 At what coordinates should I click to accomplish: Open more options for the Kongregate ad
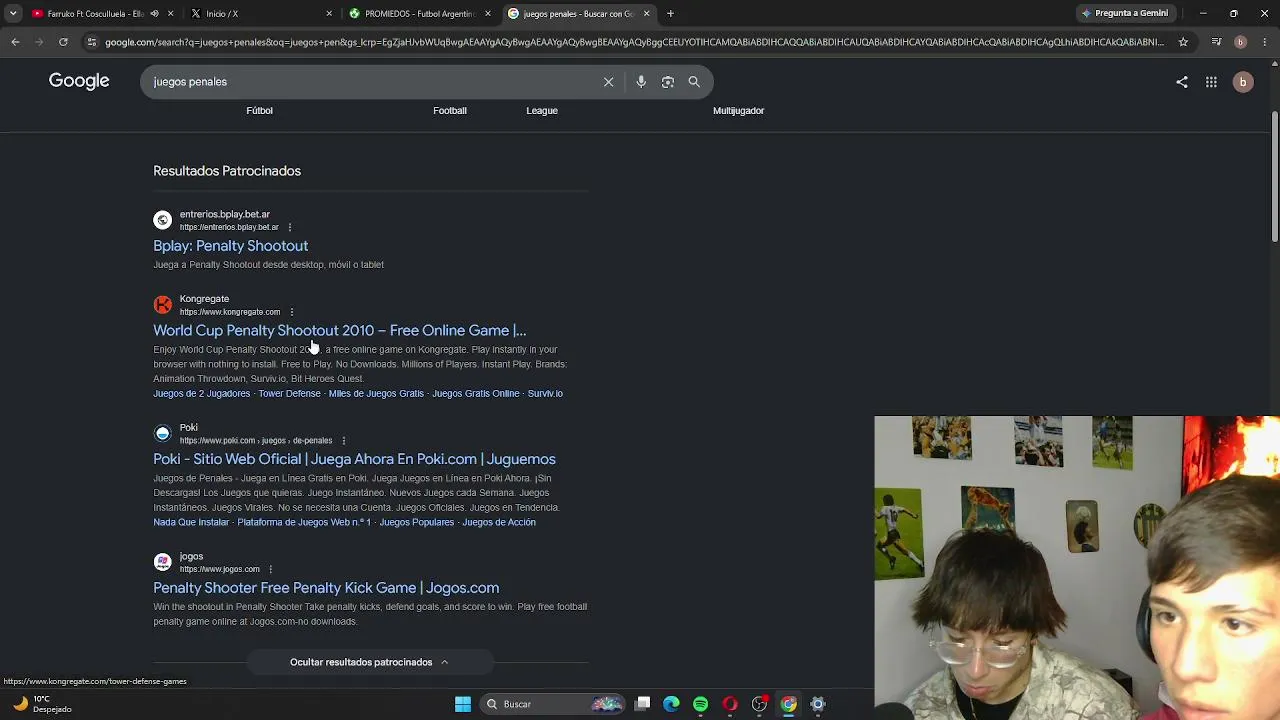coord(291,312)
